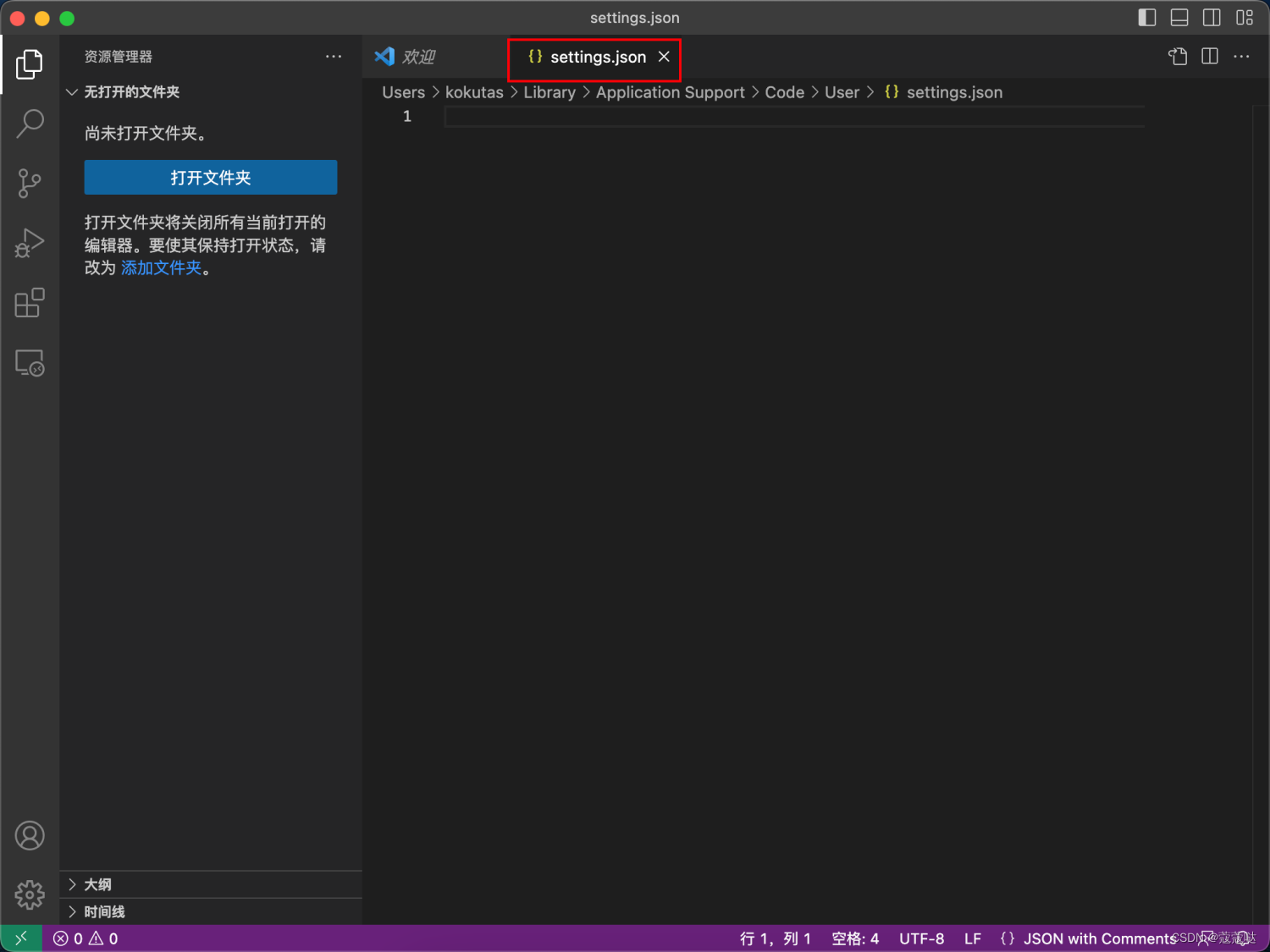
Task: Change indentation via 空格: 4
Action: point(855,938)
